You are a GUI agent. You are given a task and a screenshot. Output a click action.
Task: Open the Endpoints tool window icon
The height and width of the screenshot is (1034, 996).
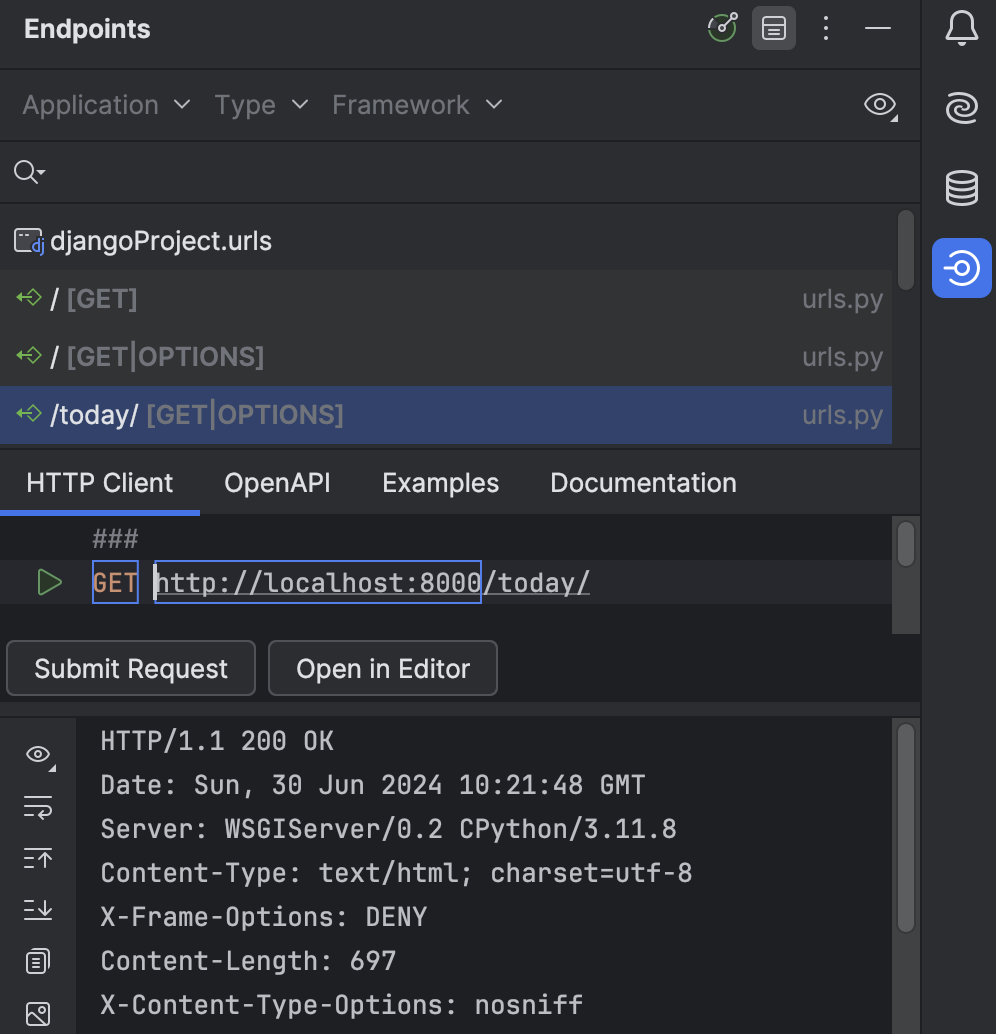tap(961, 268)
